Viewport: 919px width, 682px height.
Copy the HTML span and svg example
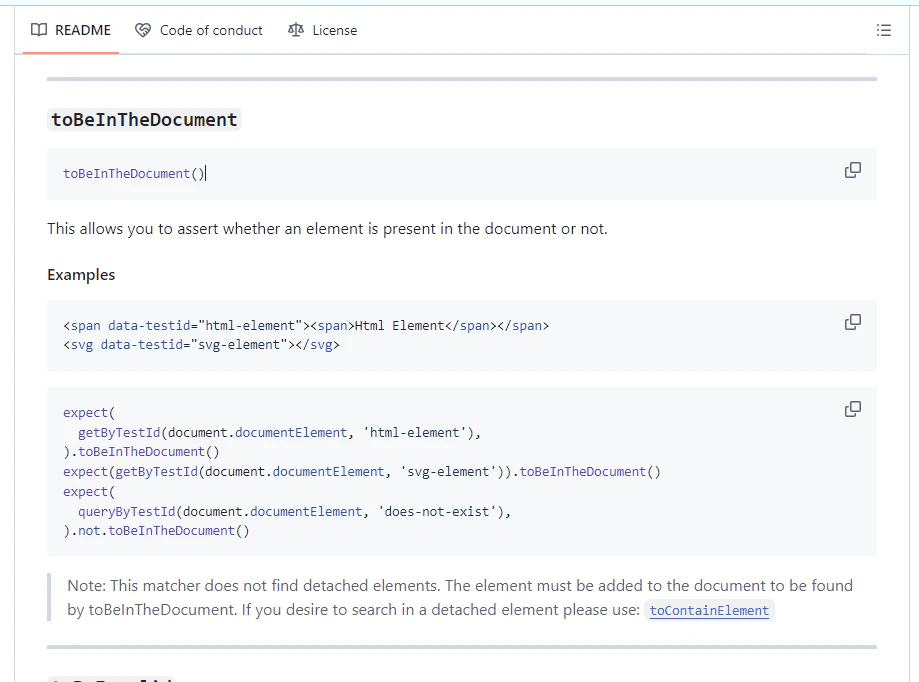pyautogui.click(x=852, y=322)
